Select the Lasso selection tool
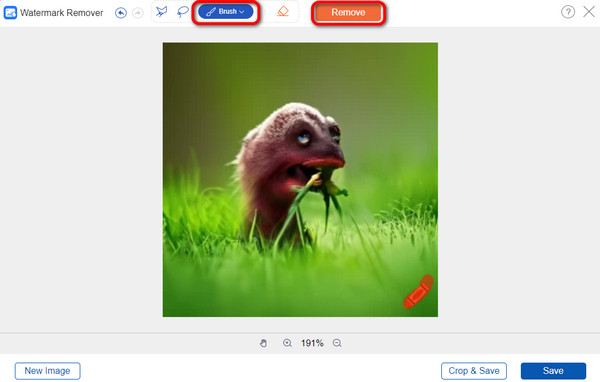The width and height of the screenshot is (600, 382). (183, 12)
